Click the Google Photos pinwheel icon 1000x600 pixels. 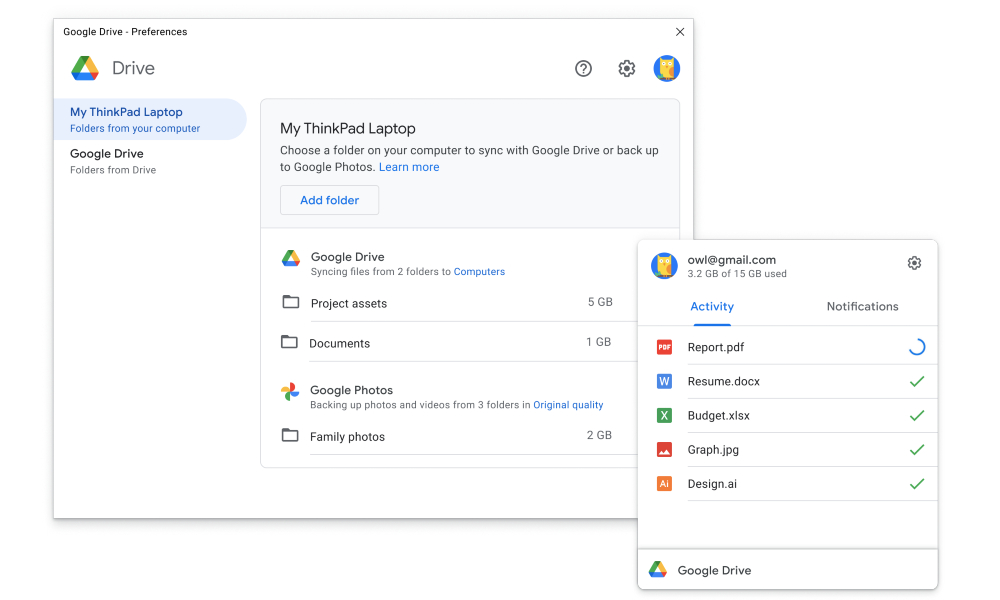point(290,391)
